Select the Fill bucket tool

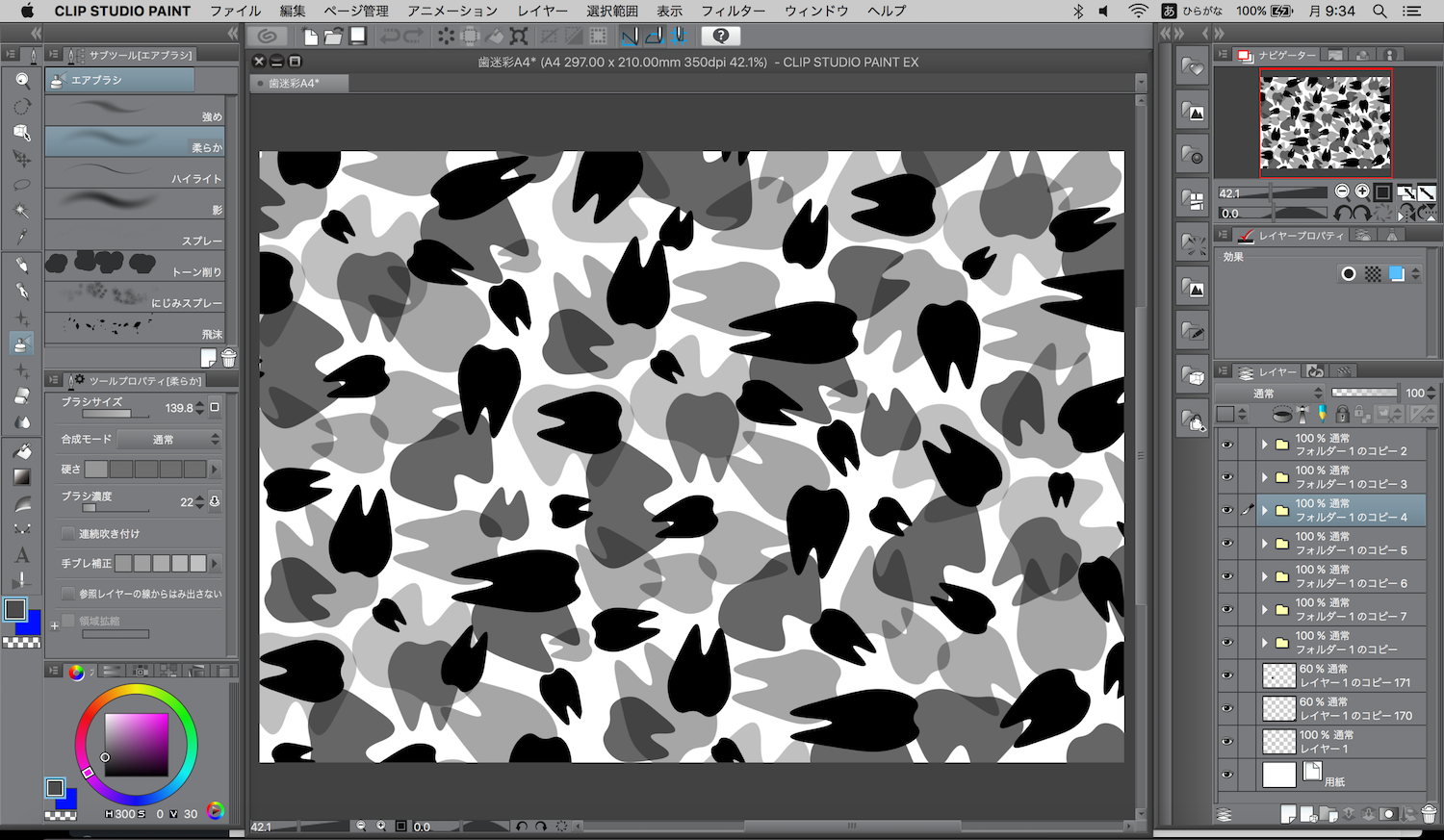(x=21, y=450)
